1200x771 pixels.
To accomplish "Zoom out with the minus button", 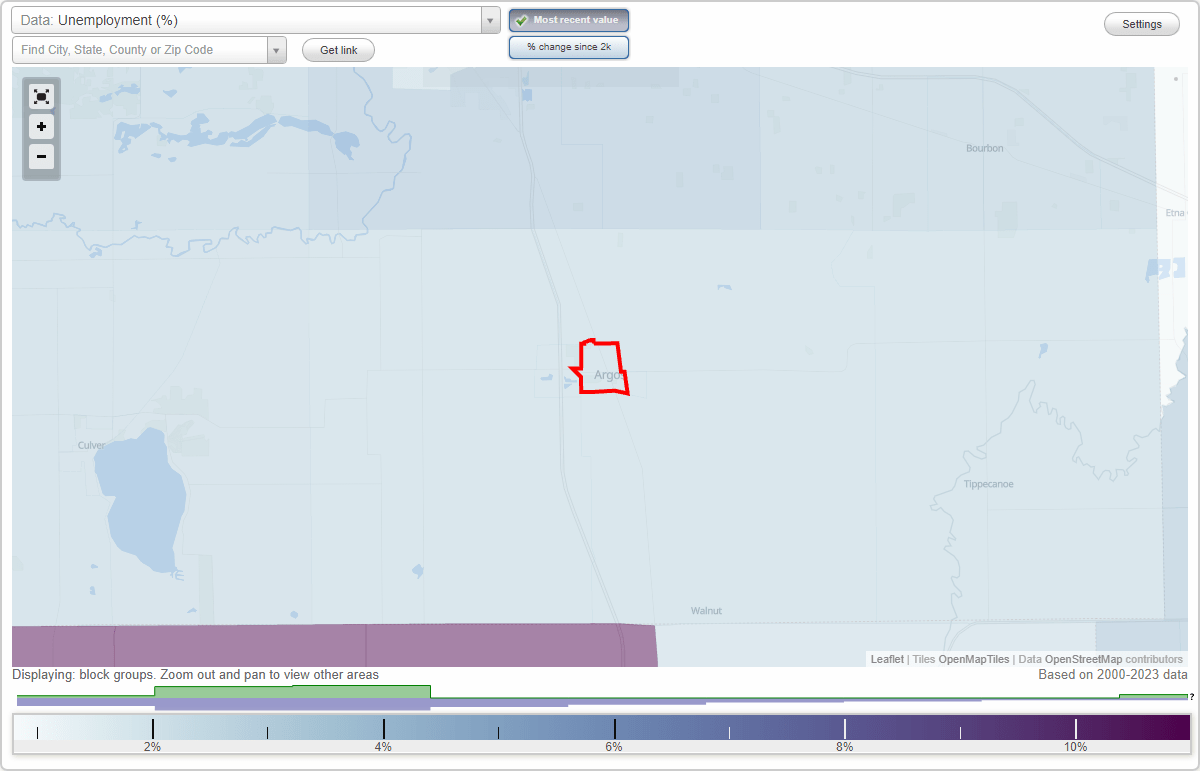I will (x=41, y=156).
